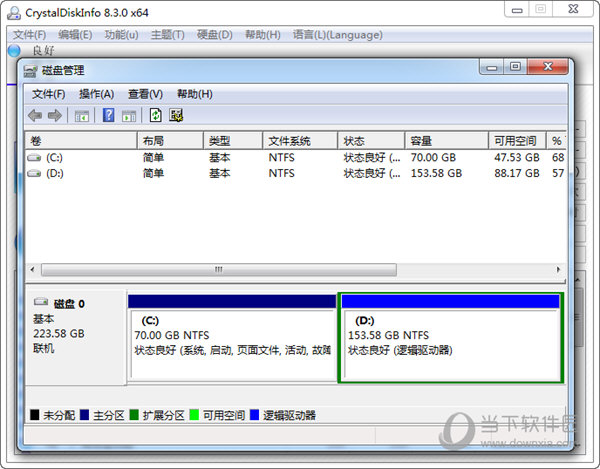Click the 70.00 GB capacity cell
This screenshot has height=469, width=600.
click(x=433, y=157)
